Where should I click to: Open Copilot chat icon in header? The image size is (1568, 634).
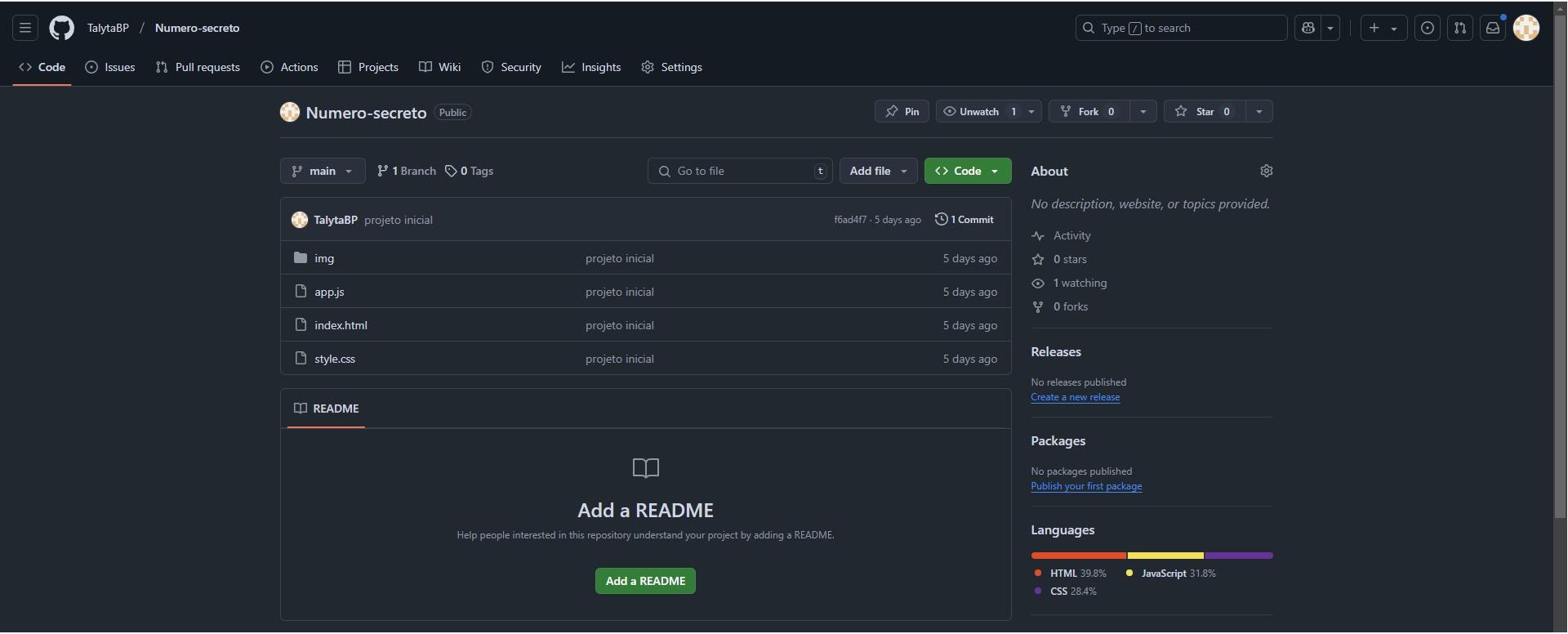[1308, 28]
